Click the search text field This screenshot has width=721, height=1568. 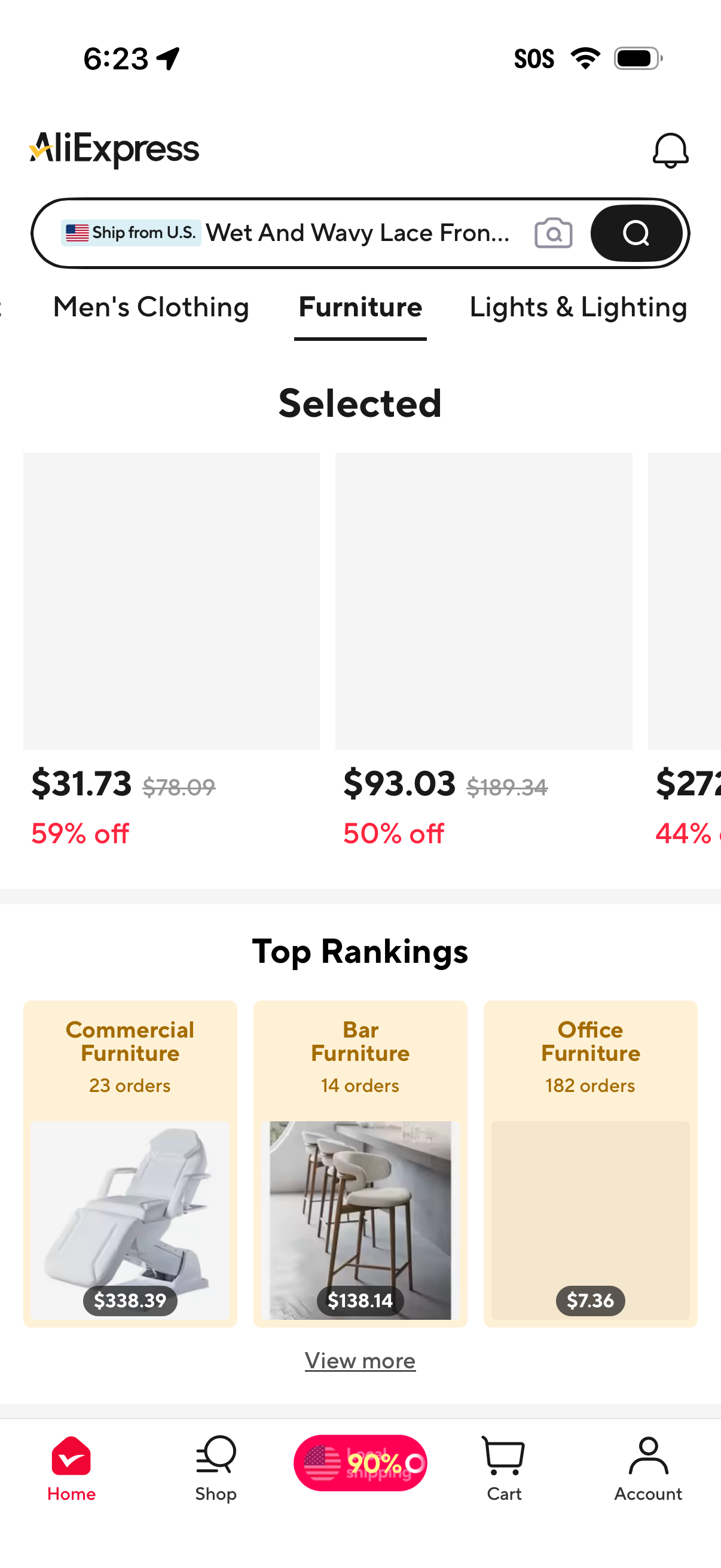[358, 233]
